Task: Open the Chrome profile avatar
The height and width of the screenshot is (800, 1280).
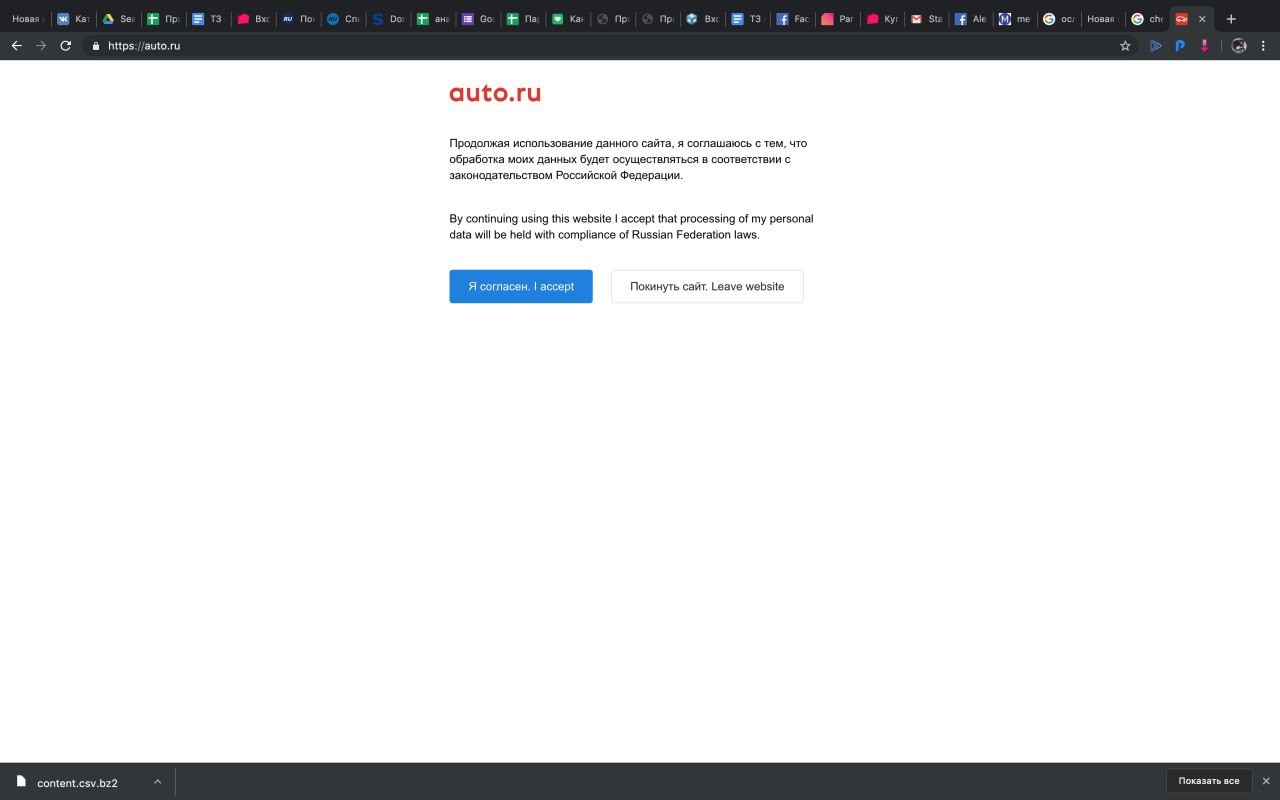Action: (1239, 46)
